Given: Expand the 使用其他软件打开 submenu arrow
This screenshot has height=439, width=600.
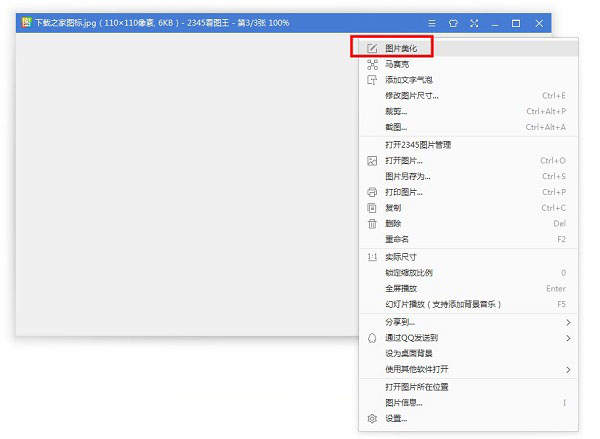Looking at the screenshot, I should tap(568, 369).
